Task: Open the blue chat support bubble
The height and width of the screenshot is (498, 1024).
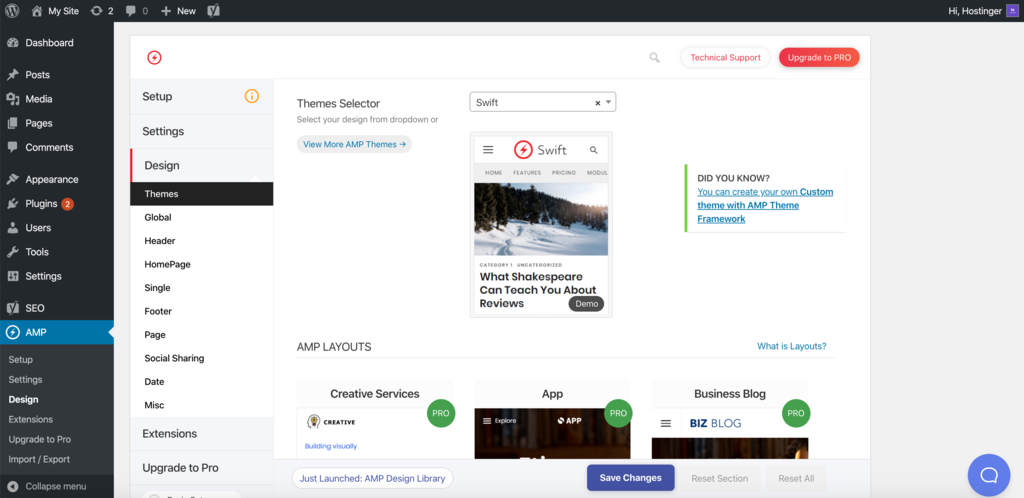Action: pyautogui.click(x=989, y=475)
